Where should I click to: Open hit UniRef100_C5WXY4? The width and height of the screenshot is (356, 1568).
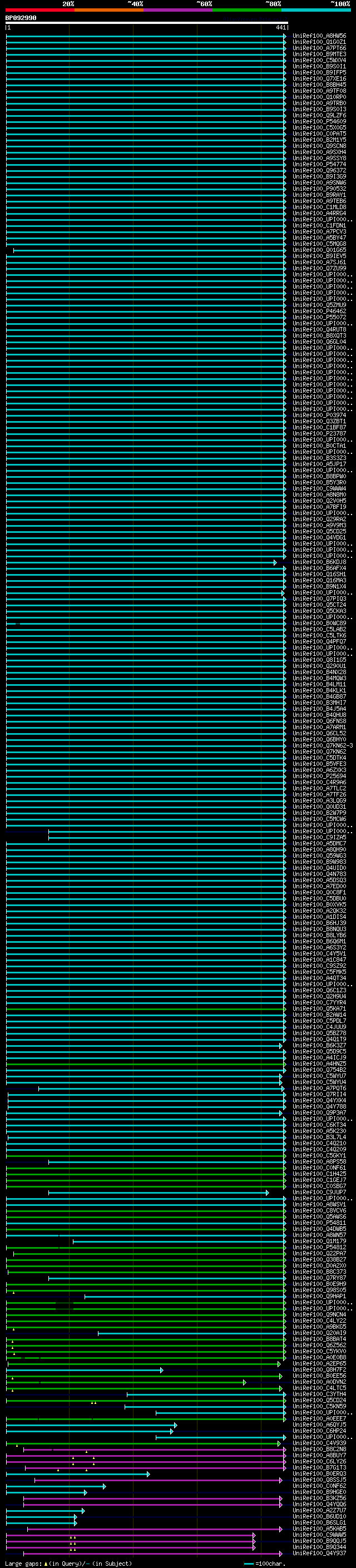[x=319, y=60]
